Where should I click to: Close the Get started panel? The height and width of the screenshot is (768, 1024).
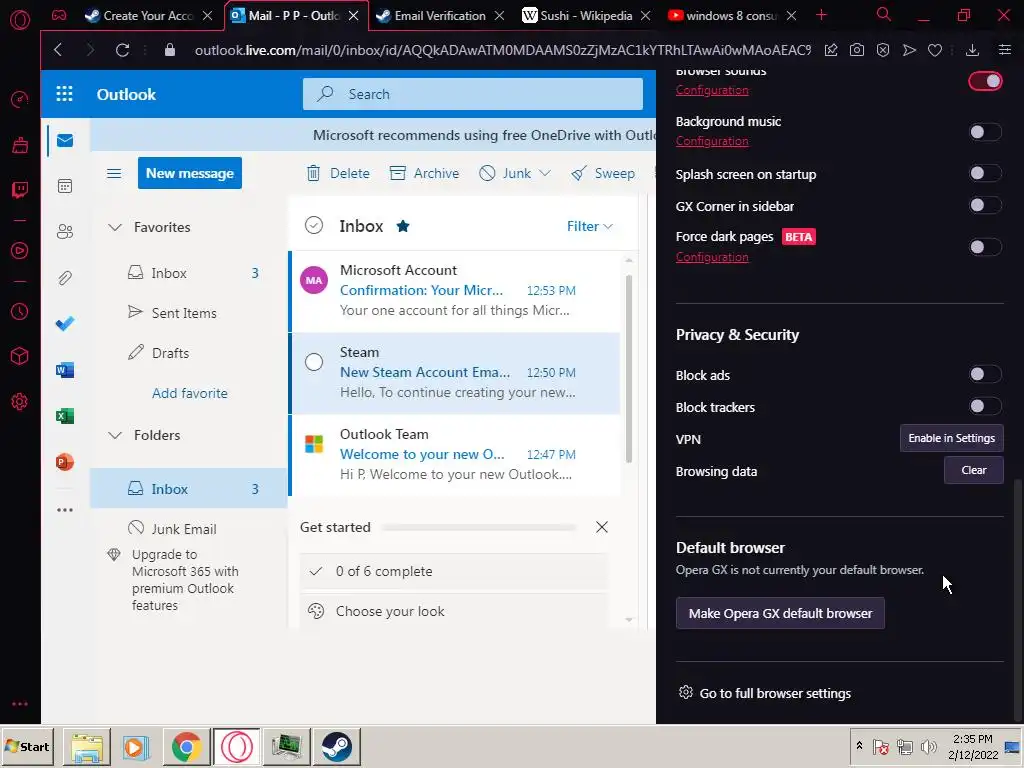point(602,527)
